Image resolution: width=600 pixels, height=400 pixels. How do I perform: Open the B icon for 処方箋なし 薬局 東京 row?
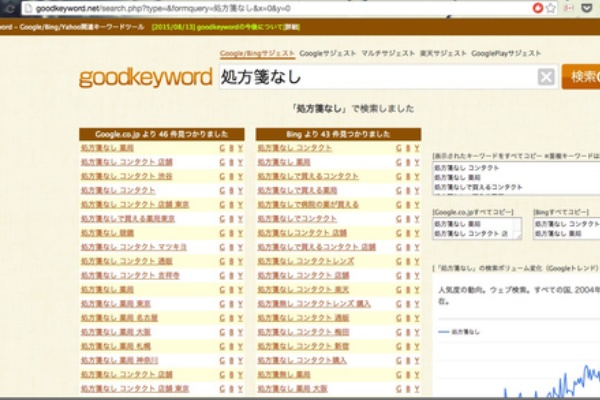pyautogui.click(x=231, y=304)
